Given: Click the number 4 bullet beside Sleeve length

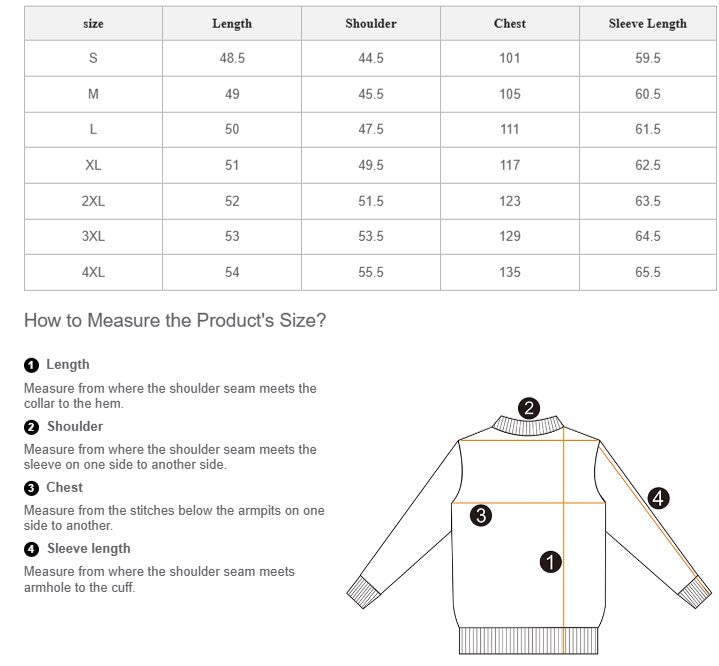Looking at the screenshot, I should pos(31,549).
